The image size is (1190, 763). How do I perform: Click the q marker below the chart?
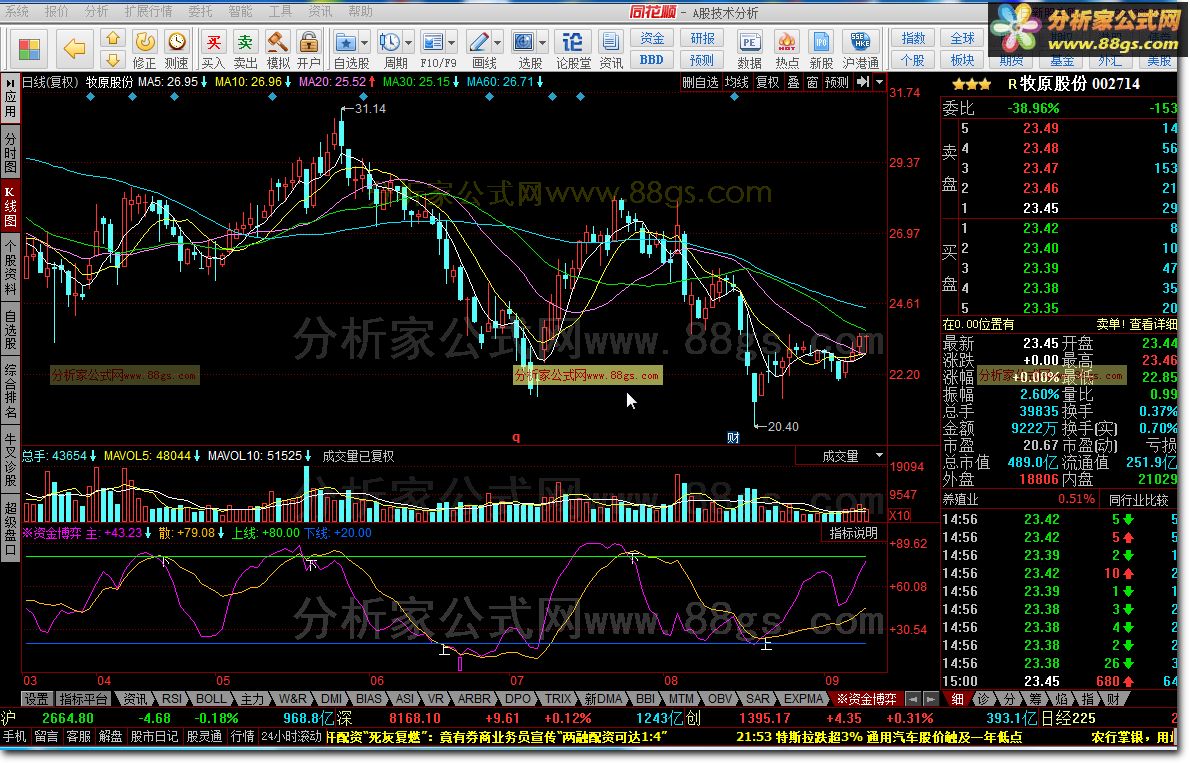click(516, 437)
